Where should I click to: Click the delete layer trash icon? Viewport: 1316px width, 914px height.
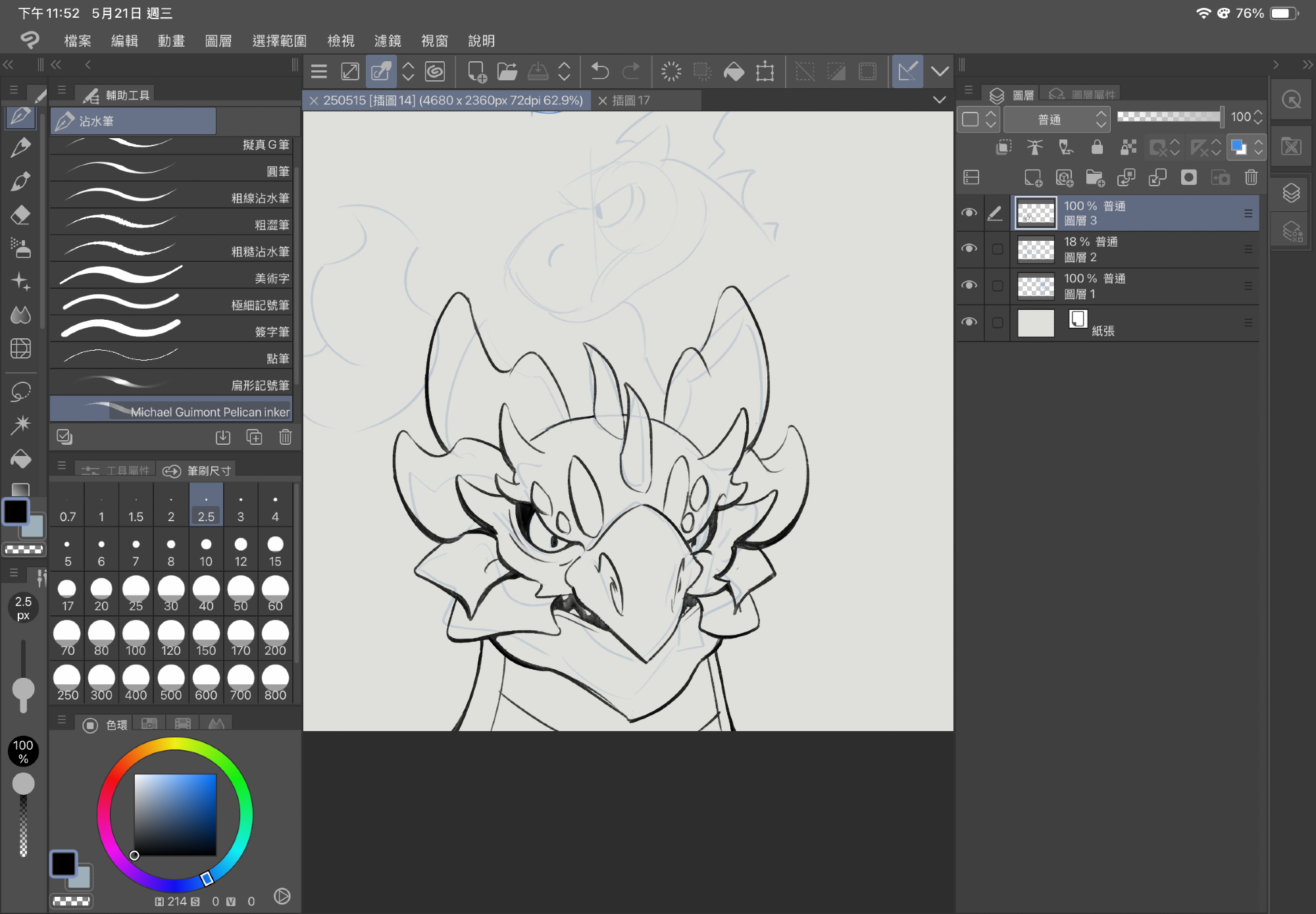click(x=1251, y=178)
